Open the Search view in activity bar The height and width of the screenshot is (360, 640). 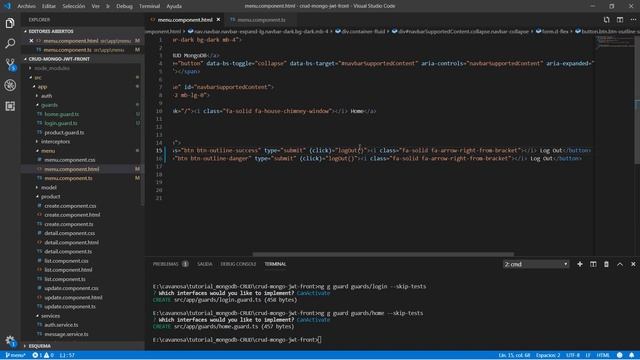(10, 43)
